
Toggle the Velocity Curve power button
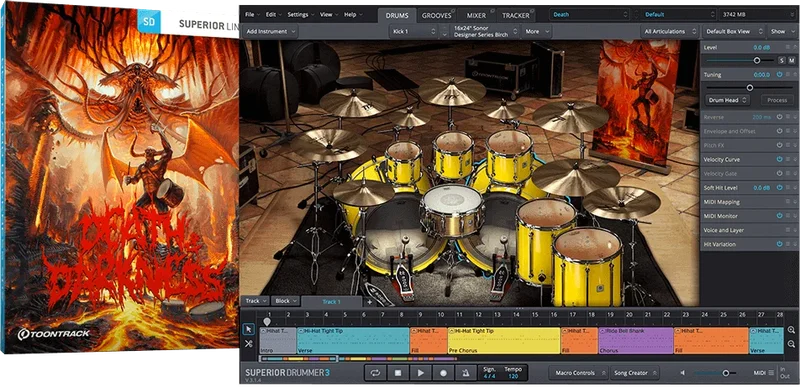point(780,160)
